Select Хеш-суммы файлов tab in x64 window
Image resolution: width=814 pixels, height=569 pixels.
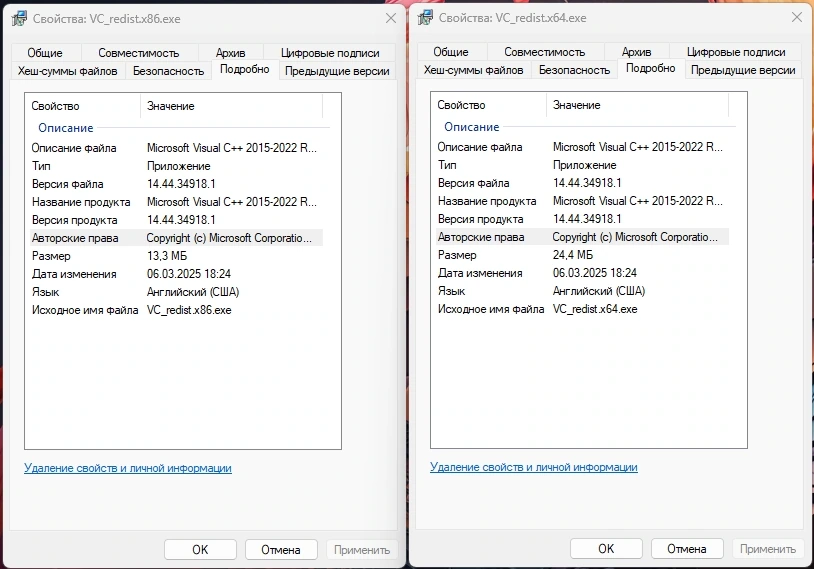[473, 70]
